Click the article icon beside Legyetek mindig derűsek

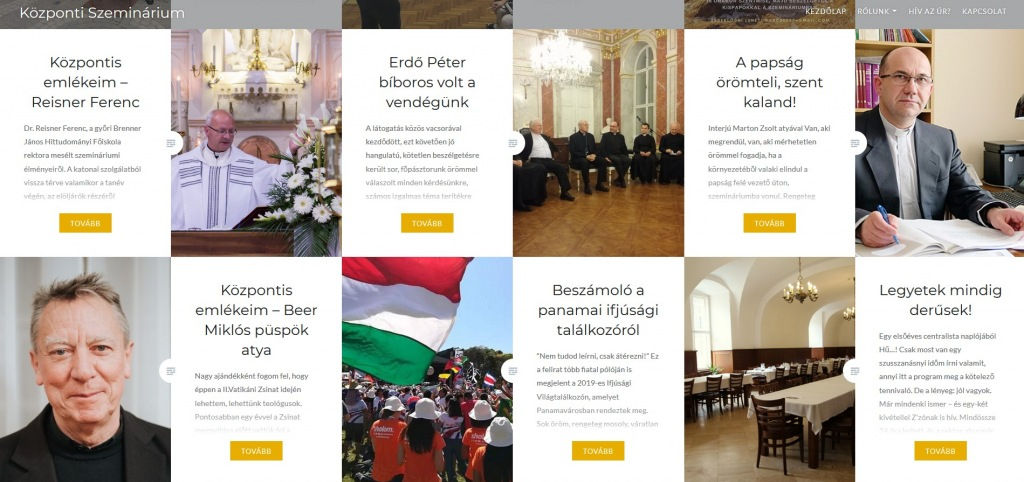[855, 370]
